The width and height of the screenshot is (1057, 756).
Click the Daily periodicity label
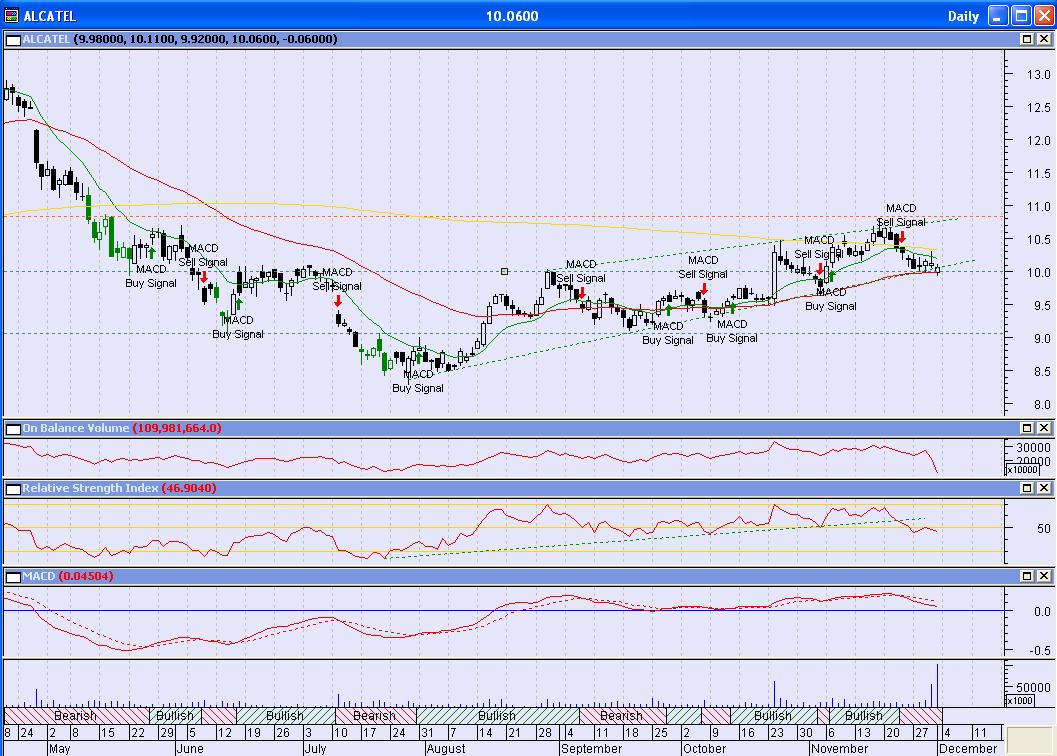(963, 16)
